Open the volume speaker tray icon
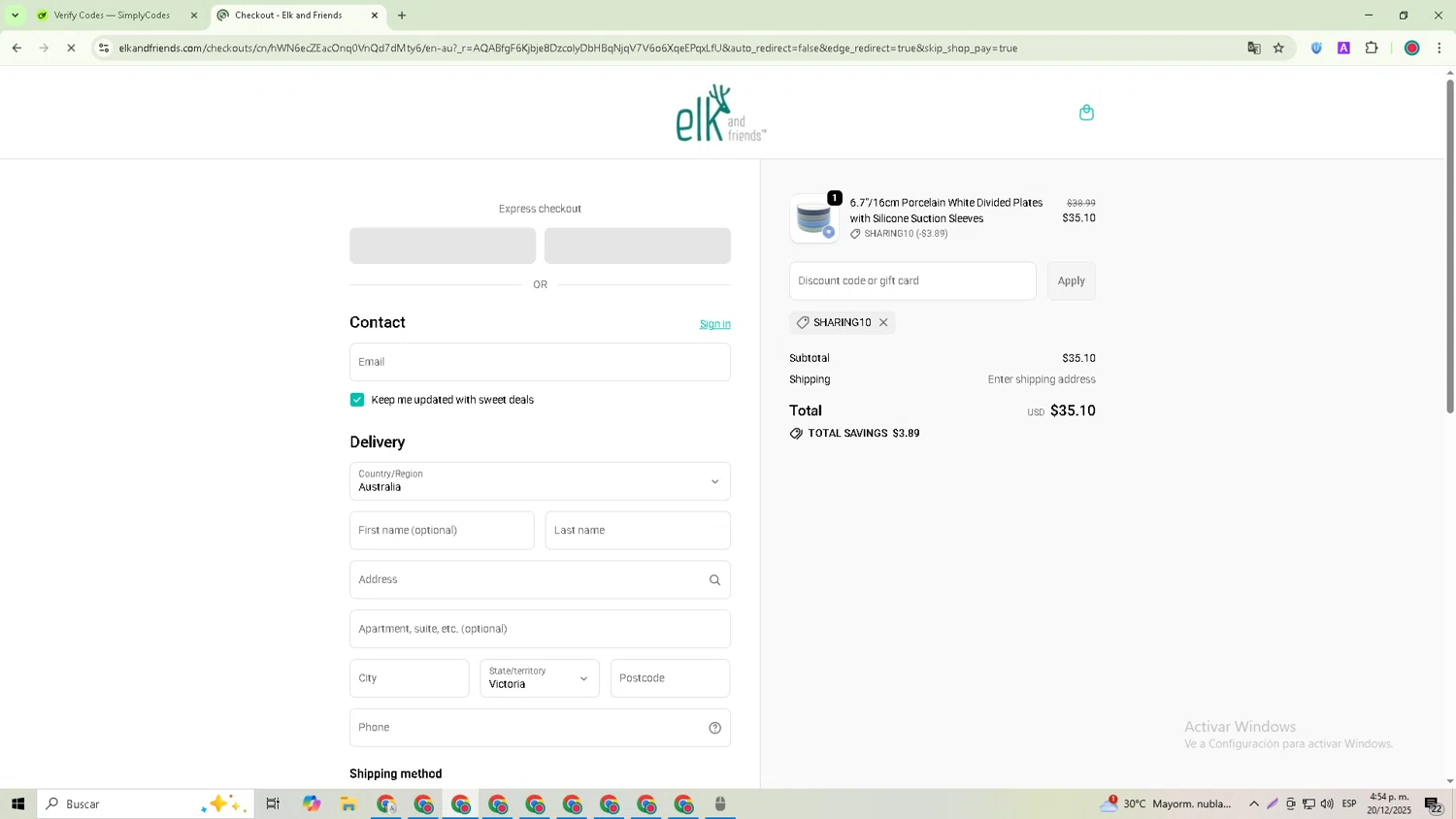The width and height of the screenshot is (1456, 819). (1327, 804)
